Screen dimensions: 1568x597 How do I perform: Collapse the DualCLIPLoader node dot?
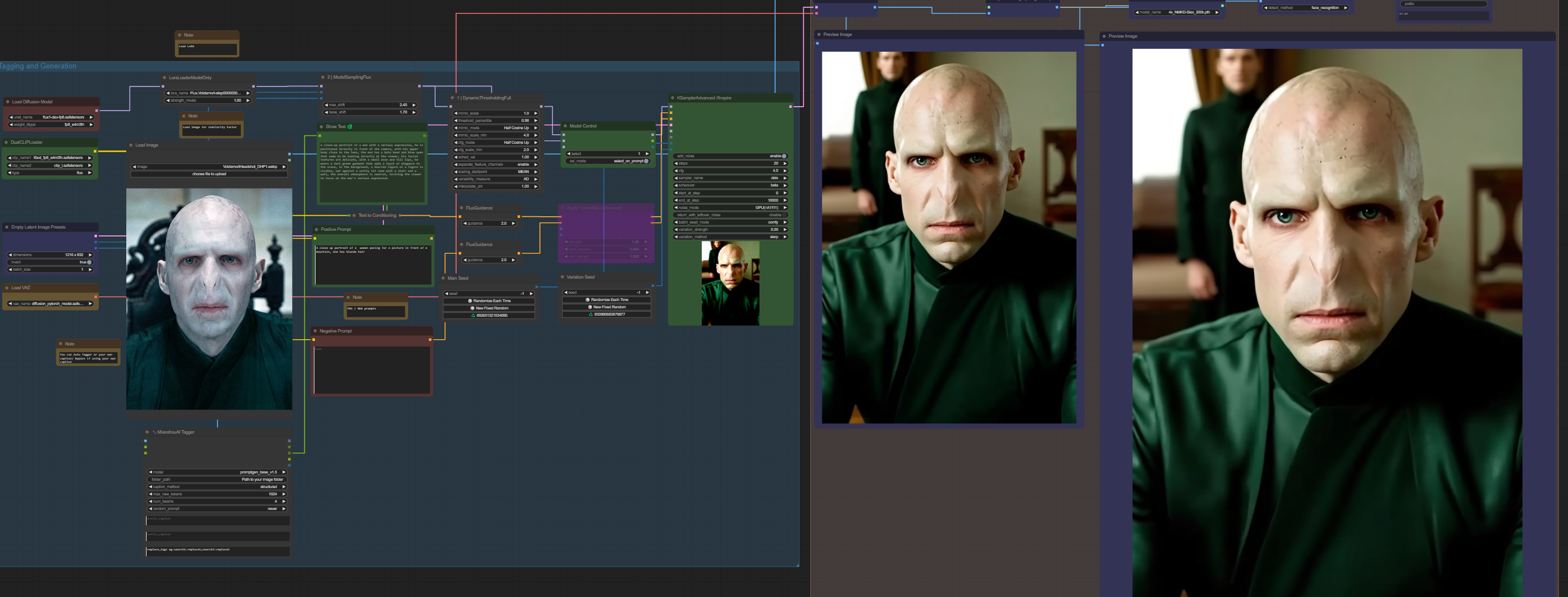[6, 142]
